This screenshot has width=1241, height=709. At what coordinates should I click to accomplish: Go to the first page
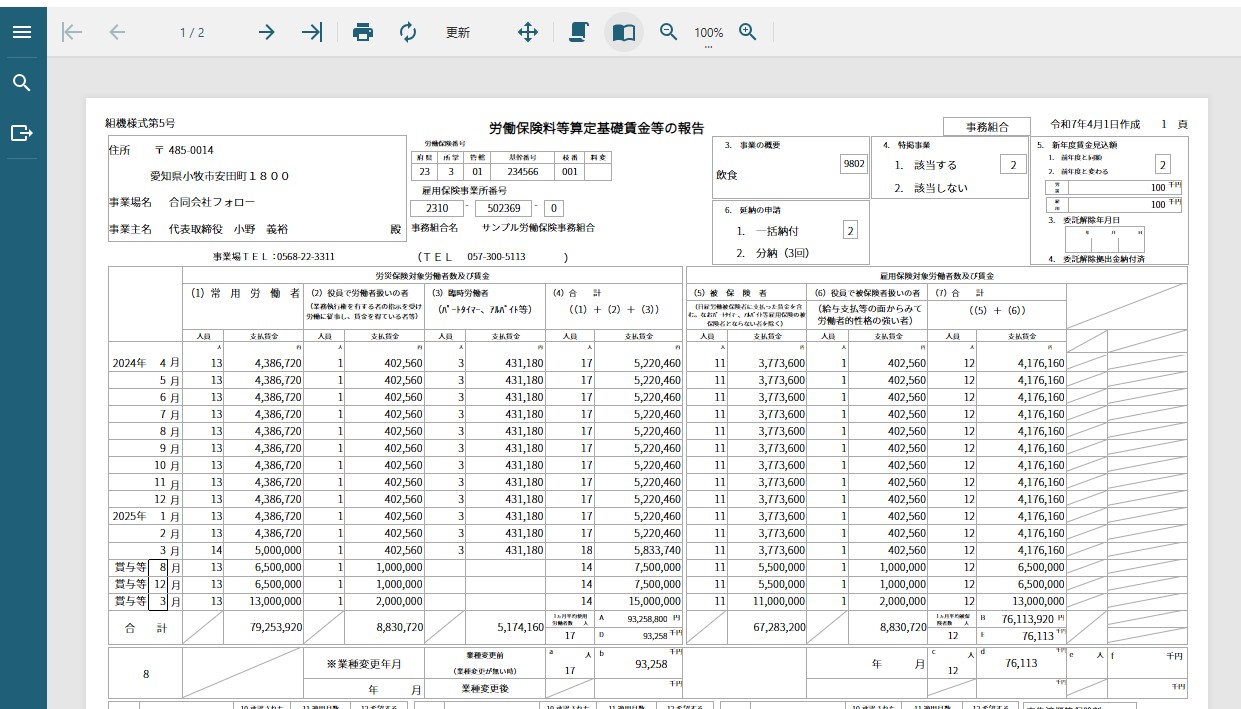point(72,32)
